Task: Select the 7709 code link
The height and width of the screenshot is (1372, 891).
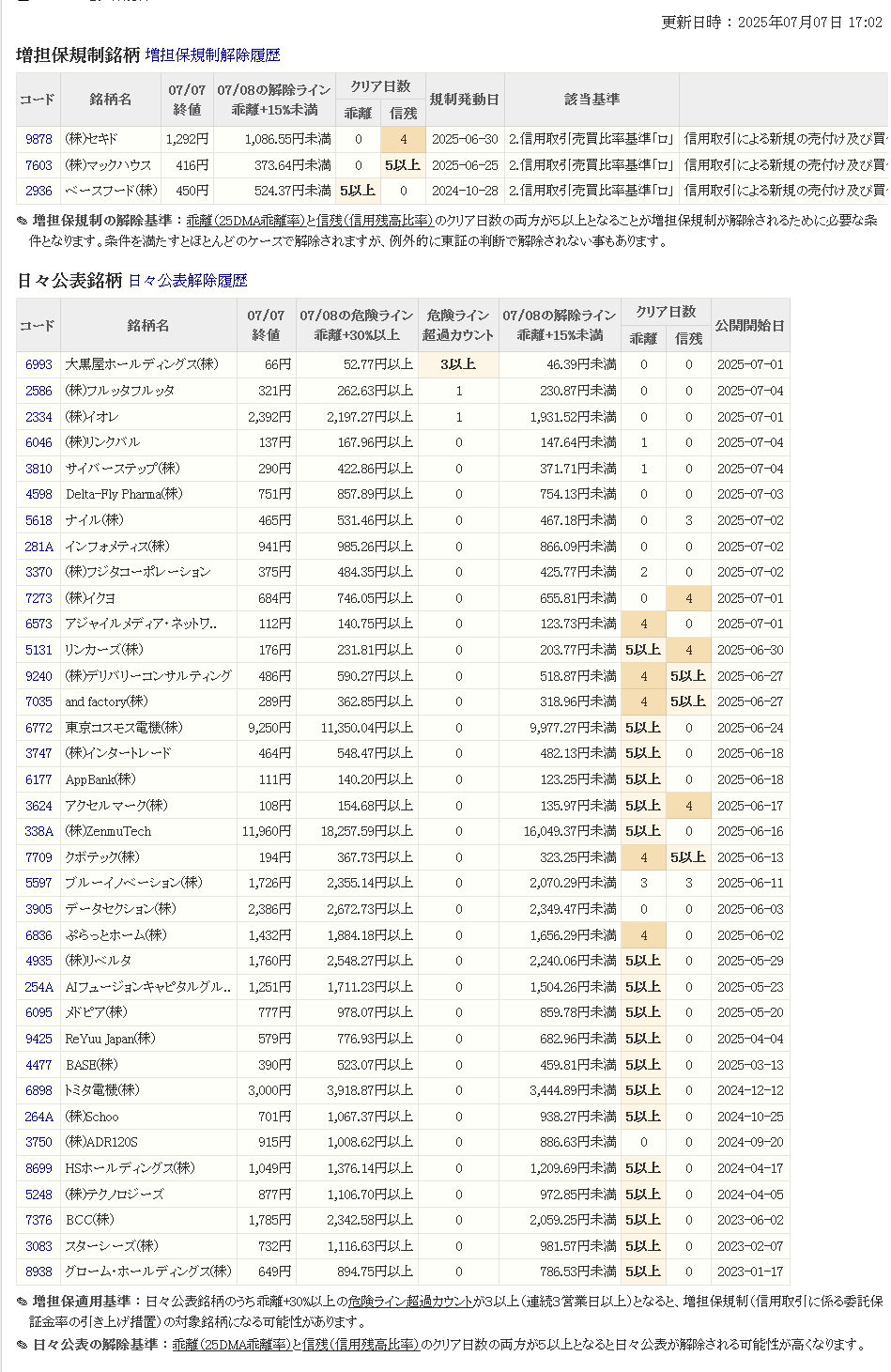Action: pos(38,857)
